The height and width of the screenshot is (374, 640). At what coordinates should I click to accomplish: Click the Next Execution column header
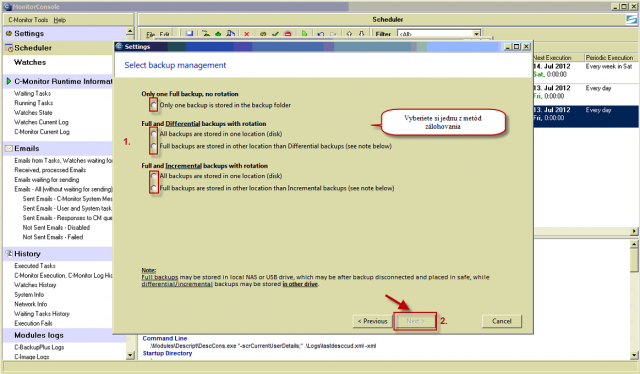click(x=552, y=58)
